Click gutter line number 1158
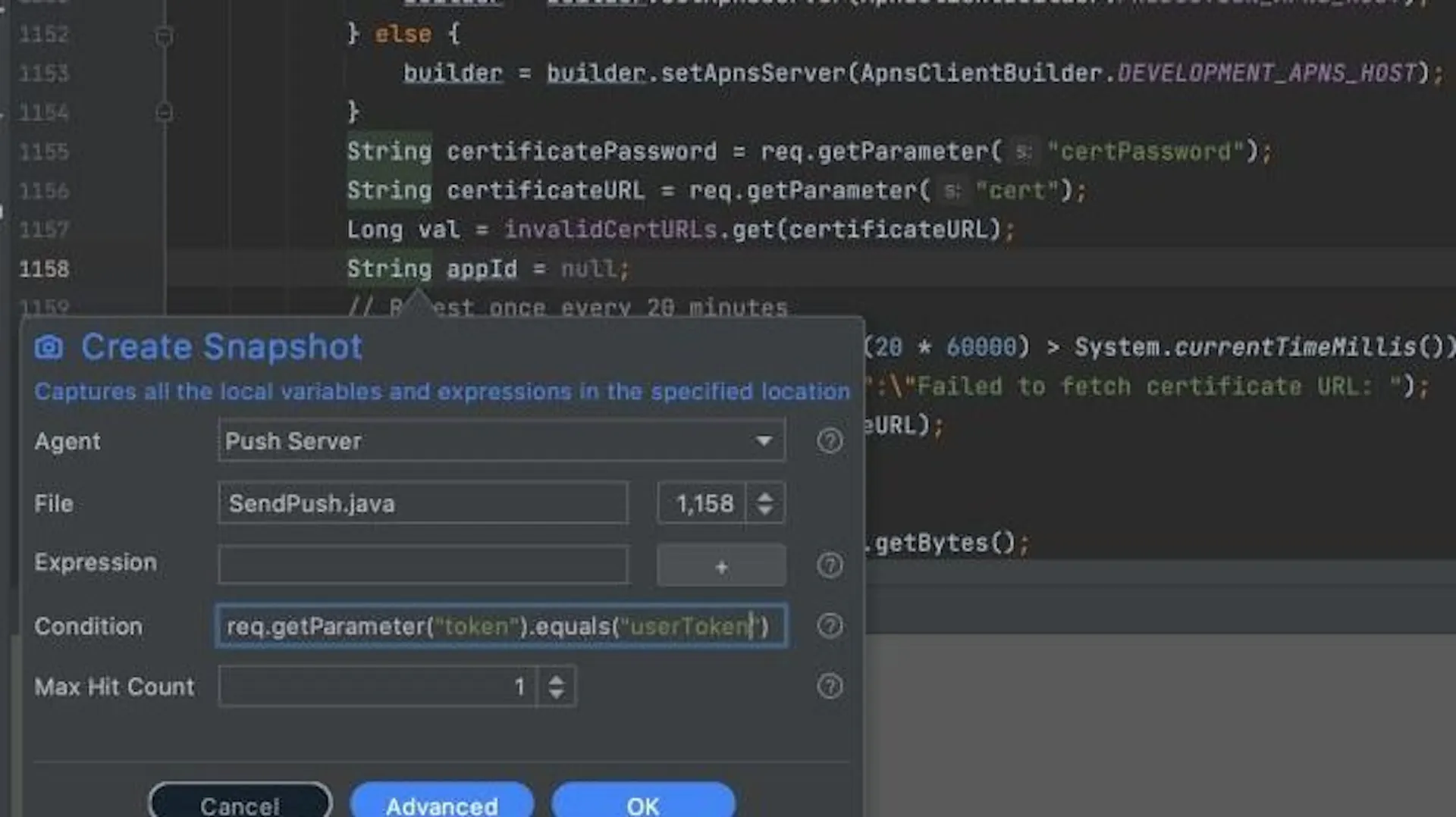The height and width of the screenshot is (817, 1456). (44, 269)
